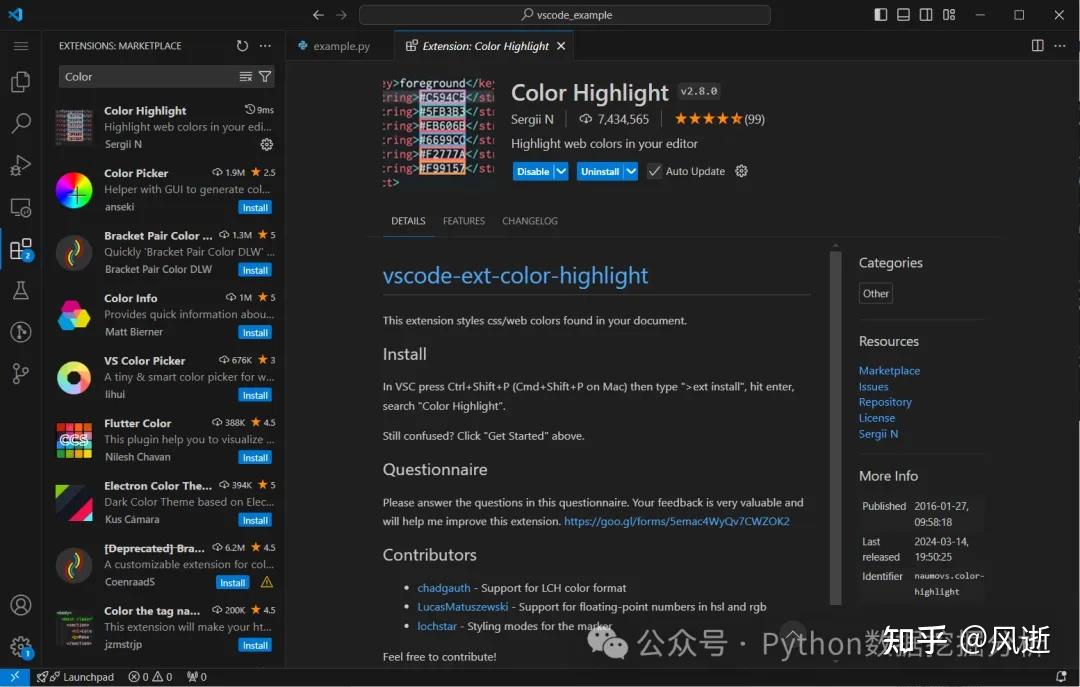This screenshot has width=1080, height=687.
Task: Click the vscode_example command center search box
Action: (565, 14)
